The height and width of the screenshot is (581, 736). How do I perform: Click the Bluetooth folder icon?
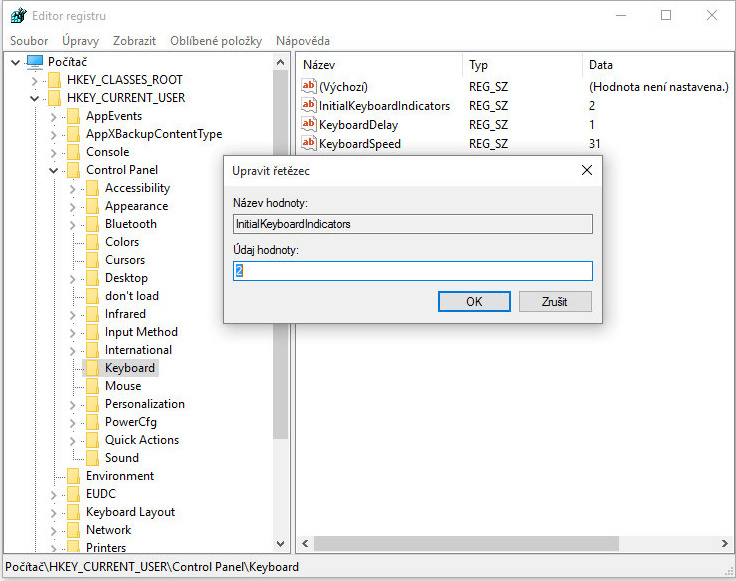(92, 224)
